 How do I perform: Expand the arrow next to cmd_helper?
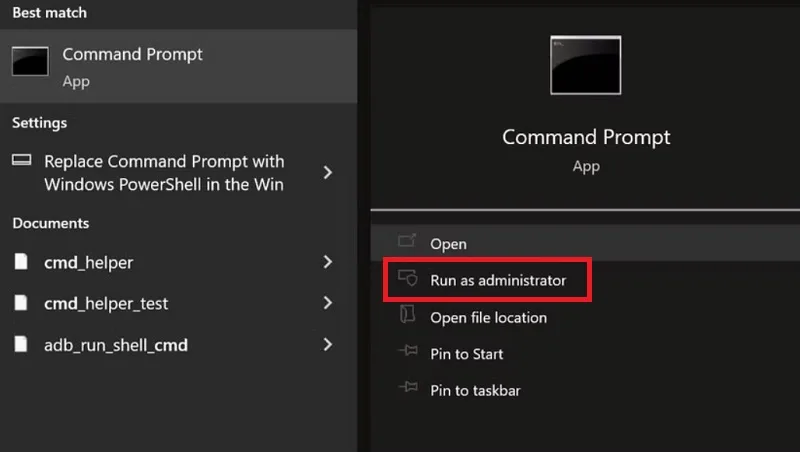(328, 262)
